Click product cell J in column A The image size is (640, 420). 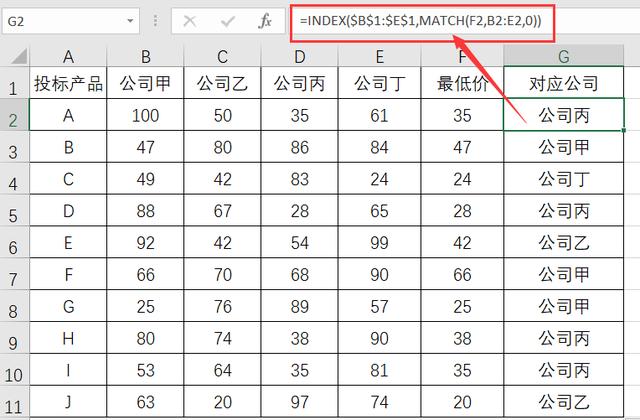coord(68,402)
